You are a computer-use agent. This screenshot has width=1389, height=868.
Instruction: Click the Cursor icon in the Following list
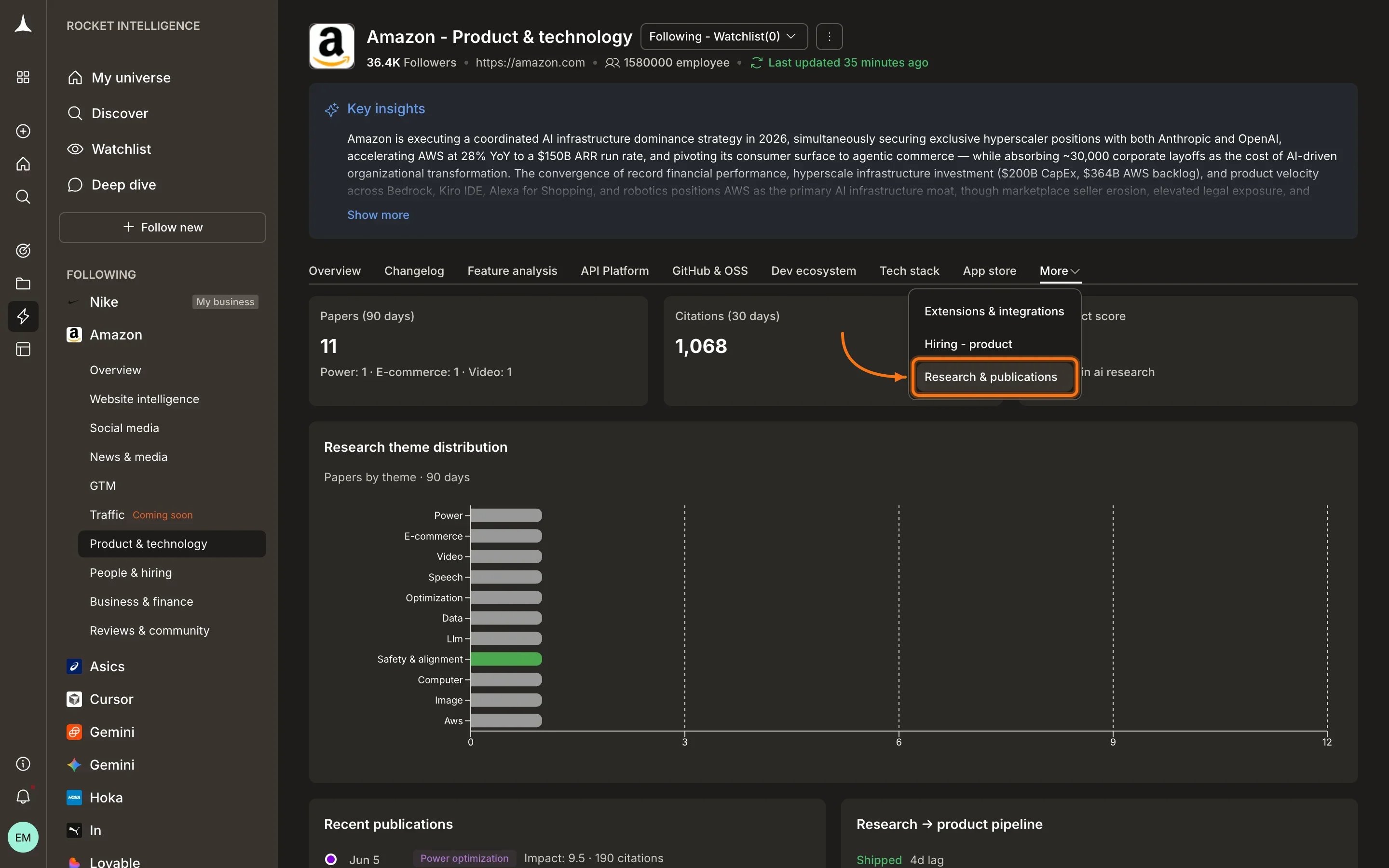pos(74,699)
